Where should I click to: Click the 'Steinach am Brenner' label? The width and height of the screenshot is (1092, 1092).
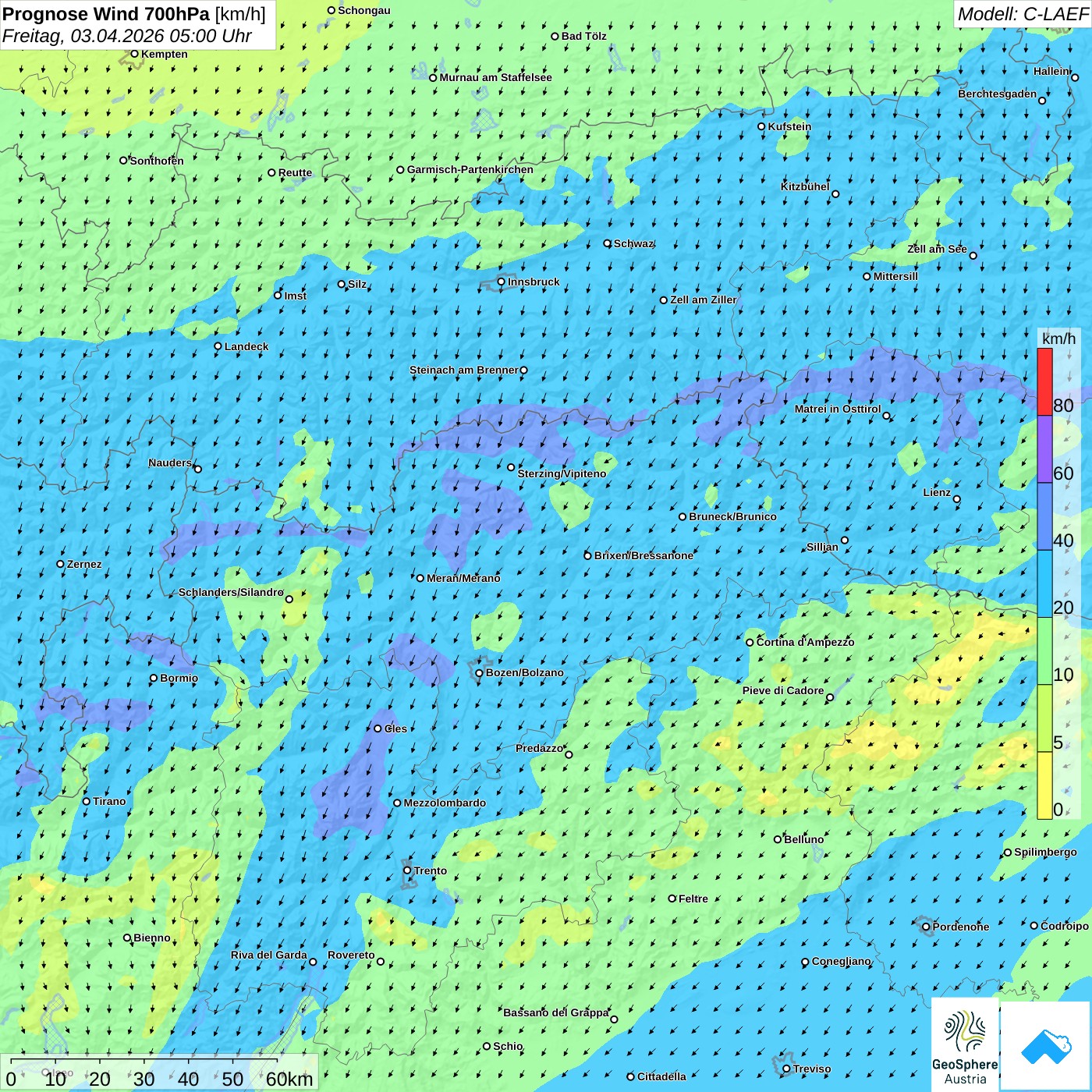(463, 370)
